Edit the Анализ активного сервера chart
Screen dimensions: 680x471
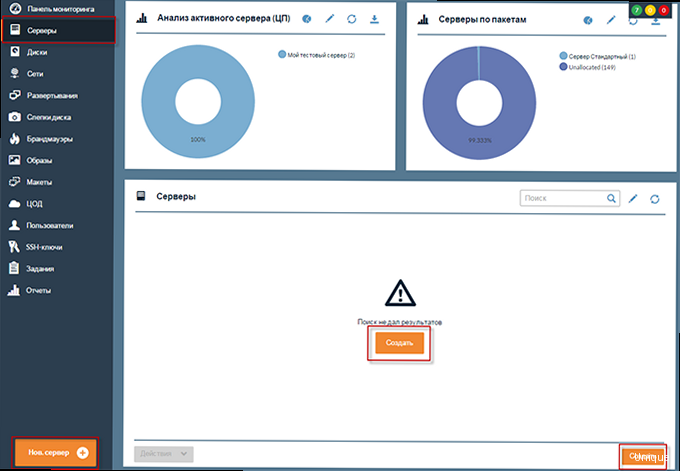(329, 19)
